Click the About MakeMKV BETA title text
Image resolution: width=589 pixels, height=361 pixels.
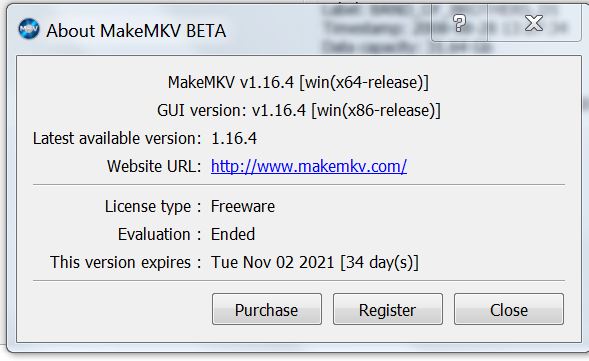point(136,31)
